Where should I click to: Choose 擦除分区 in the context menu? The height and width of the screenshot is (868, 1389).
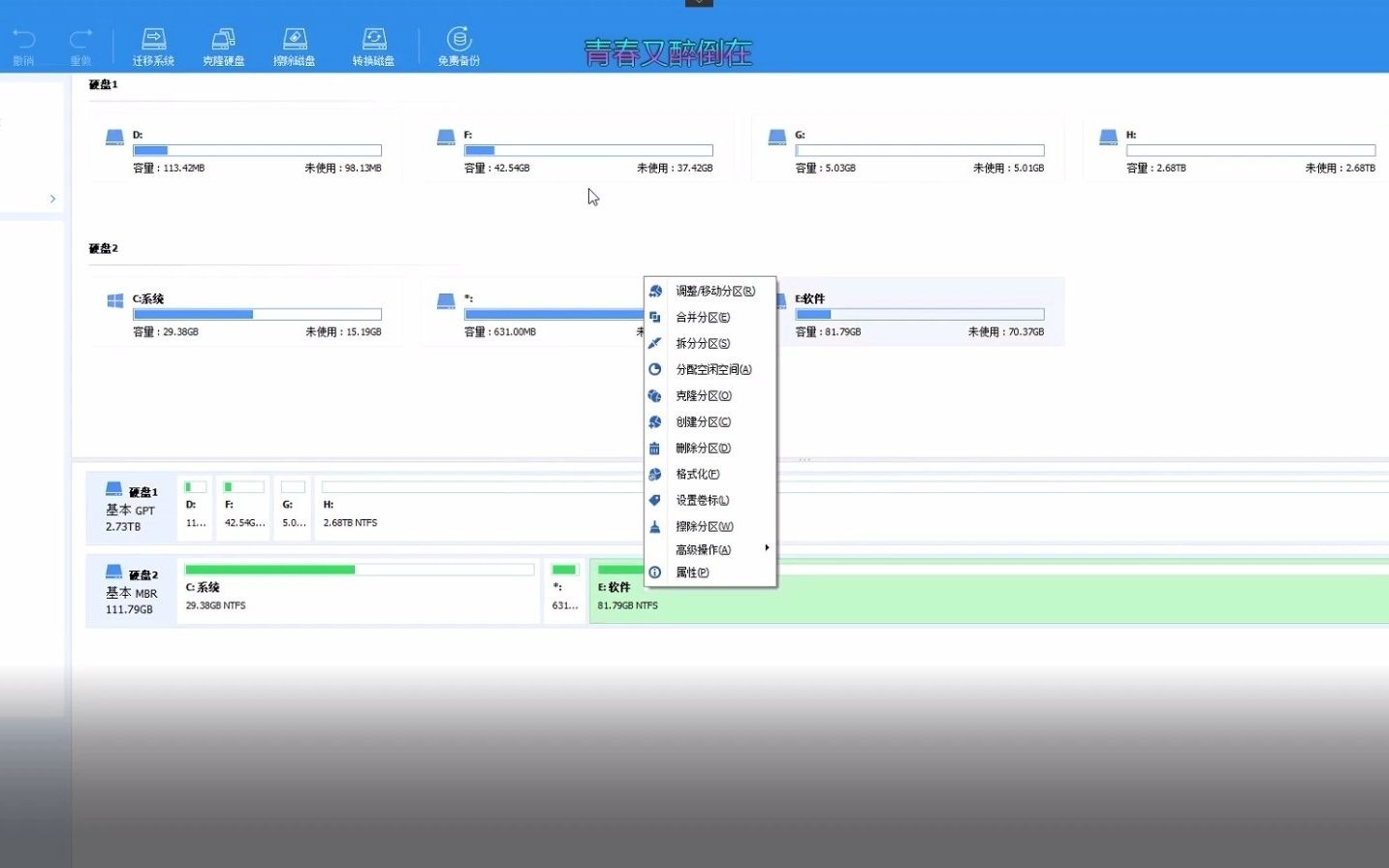[710, 526]
